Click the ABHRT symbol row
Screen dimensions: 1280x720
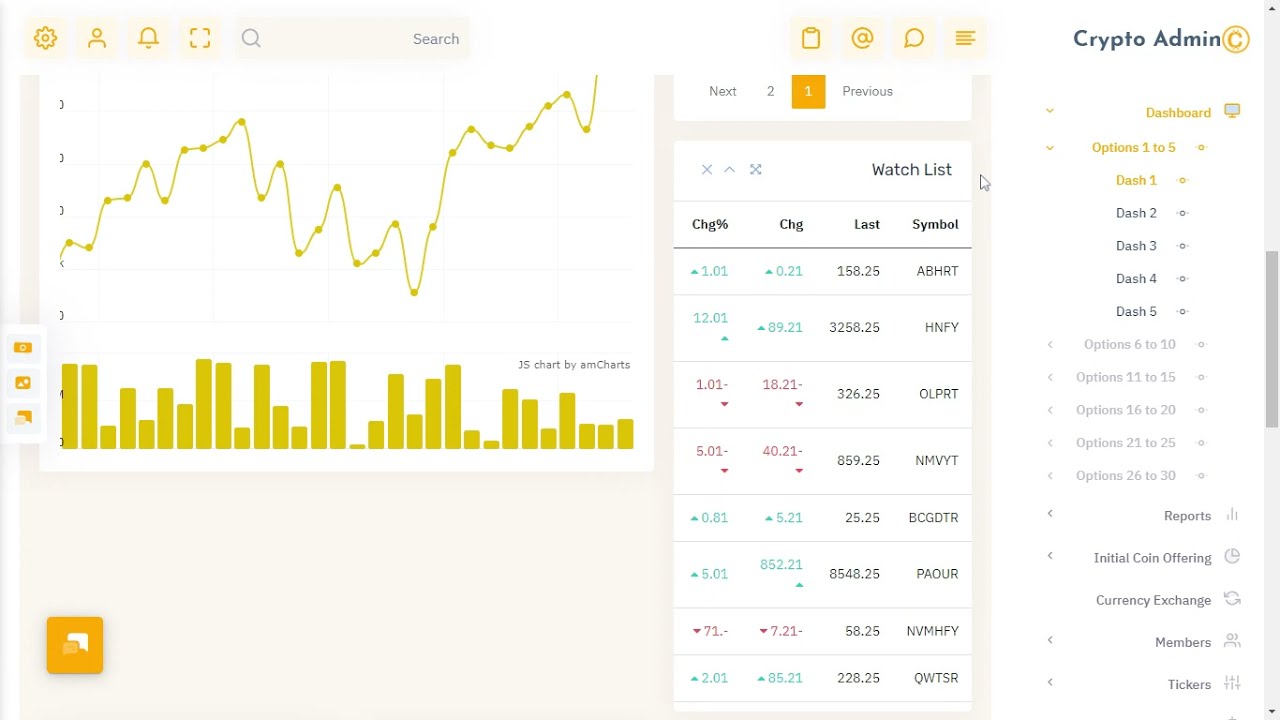click(822, 271)
